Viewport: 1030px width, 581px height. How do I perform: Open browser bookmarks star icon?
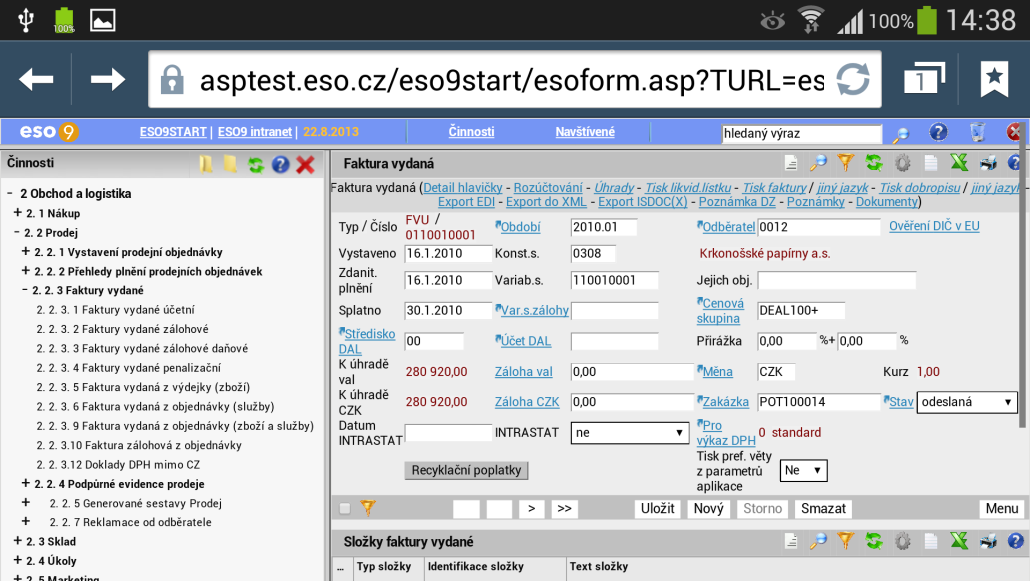pyautogui.click(x=995, y=79)
